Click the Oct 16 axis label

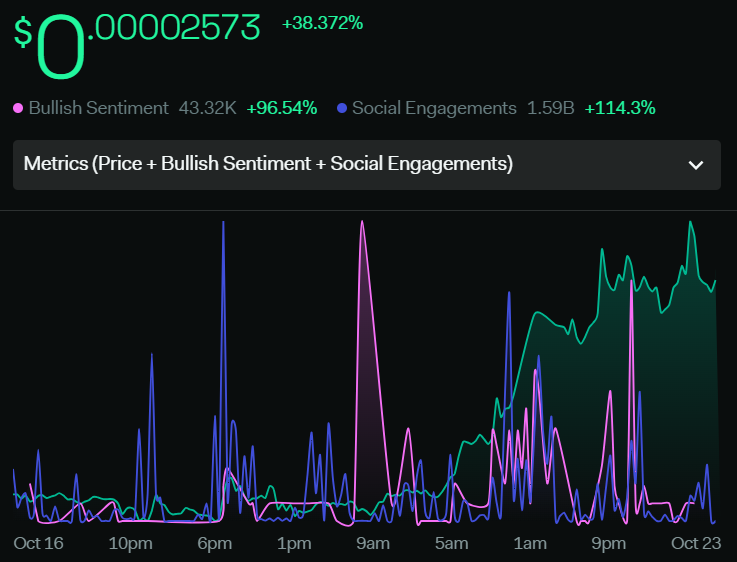pyautogui.click(x=38, y=543)
